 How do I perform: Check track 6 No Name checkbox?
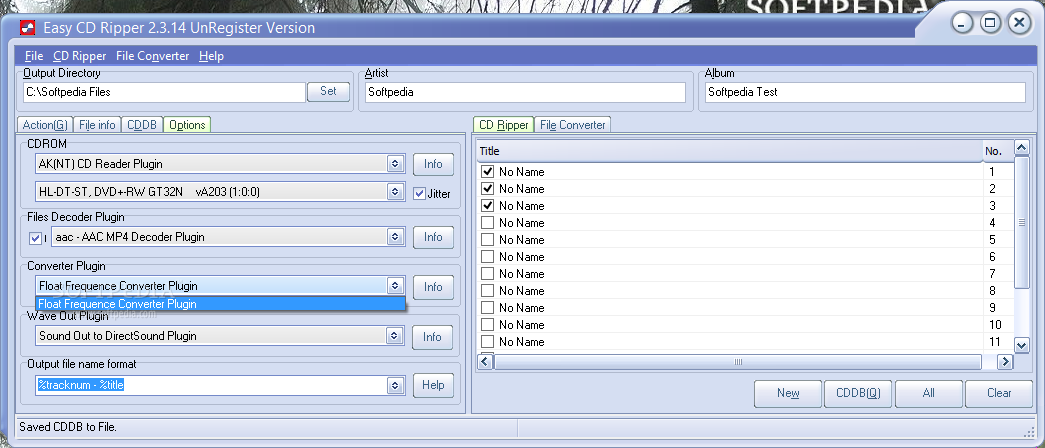pyautogui.click(x=487, y=257)
